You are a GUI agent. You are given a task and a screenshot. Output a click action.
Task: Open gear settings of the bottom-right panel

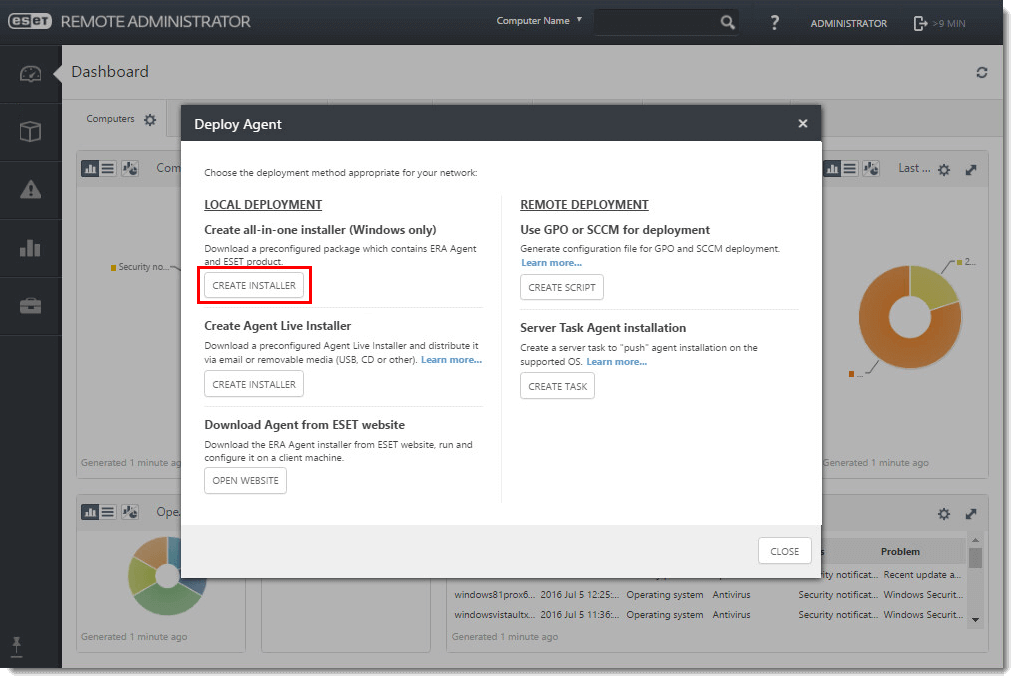coord(944,514)
